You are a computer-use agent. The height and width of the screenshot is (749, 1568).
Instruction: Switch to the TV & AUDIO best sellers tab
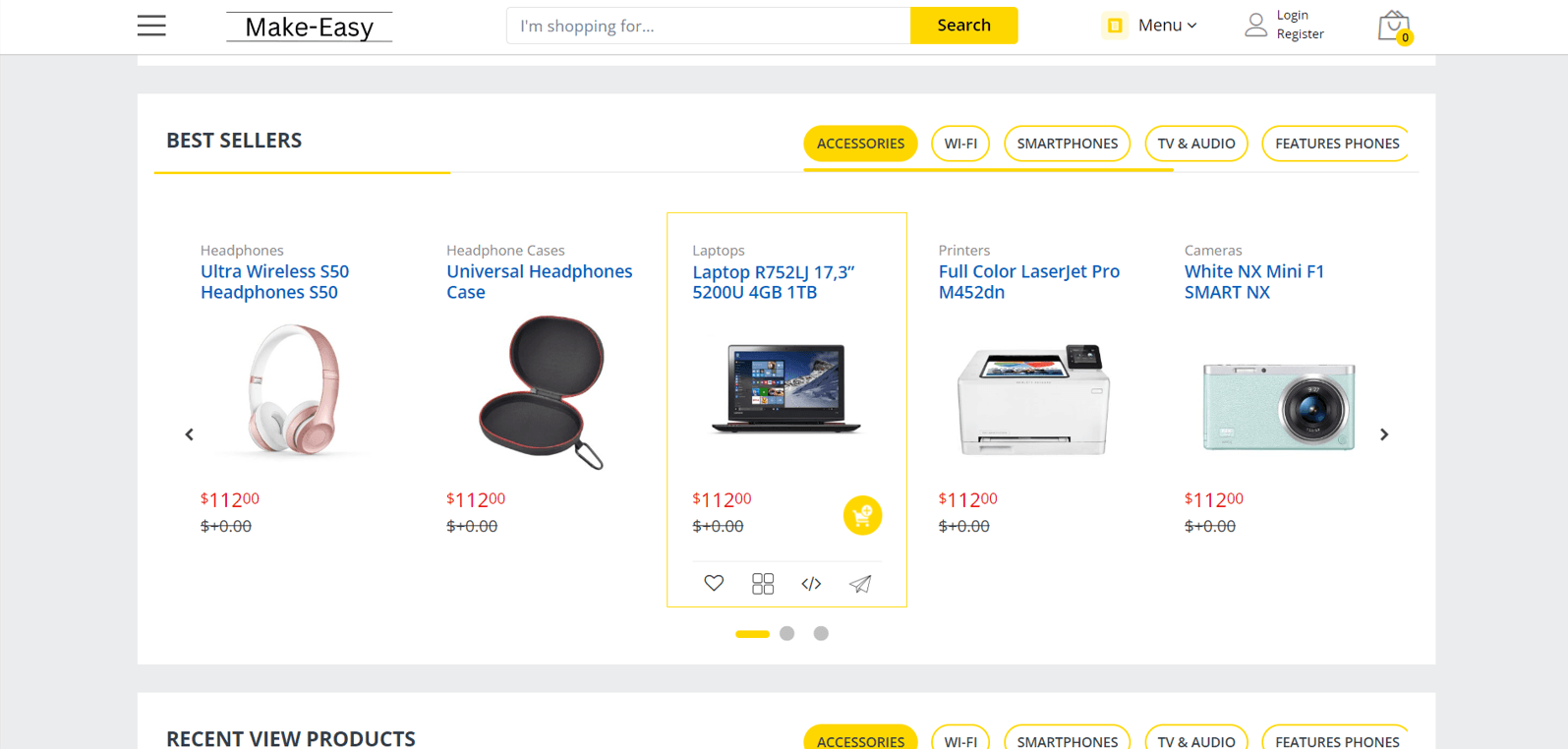[1196, 144]
